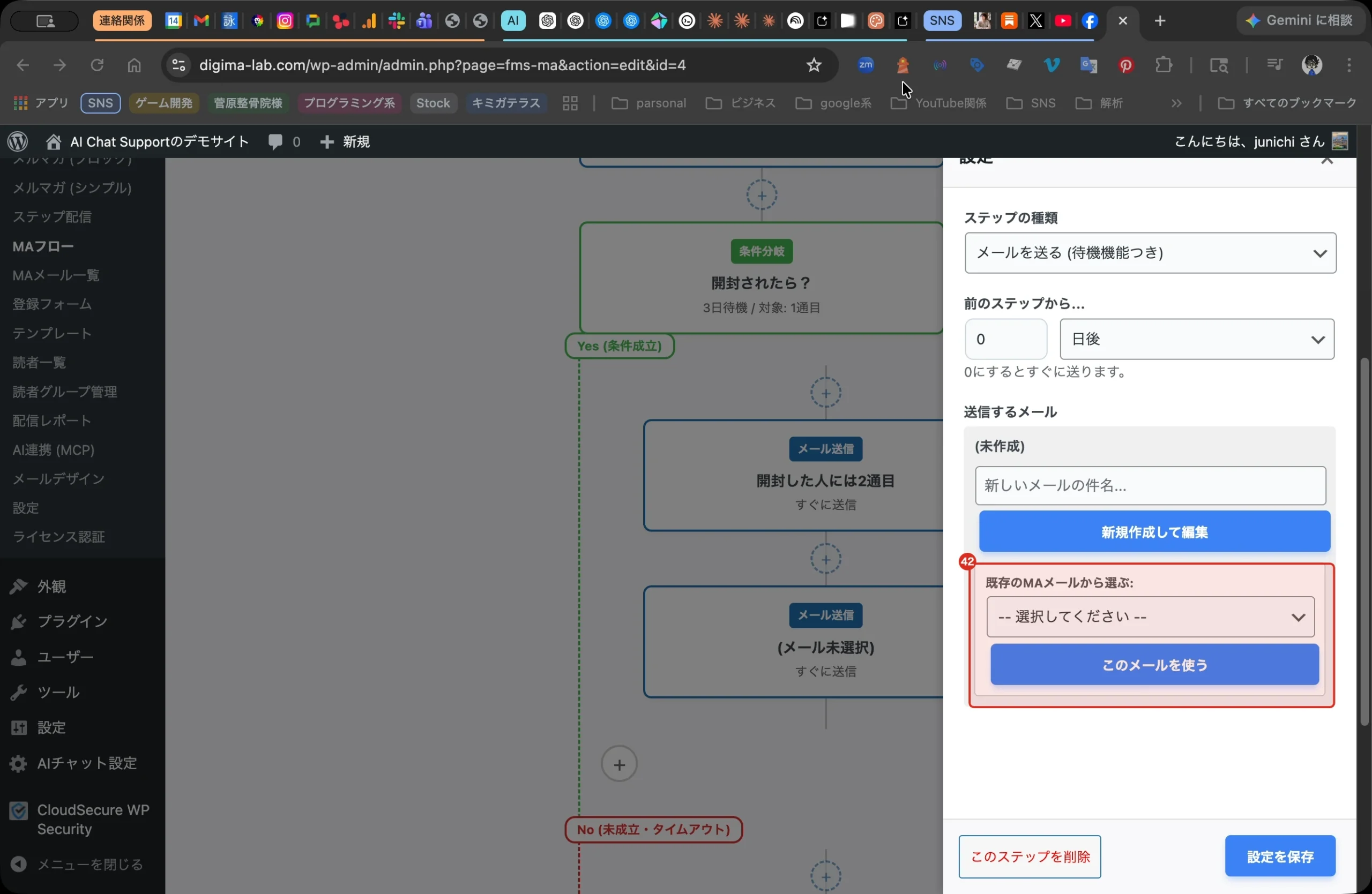Screen dimensions: 1372x894
Task: Open the ビジネス bookmark folder
Action: pyautogui.click(x=740, y=104)
